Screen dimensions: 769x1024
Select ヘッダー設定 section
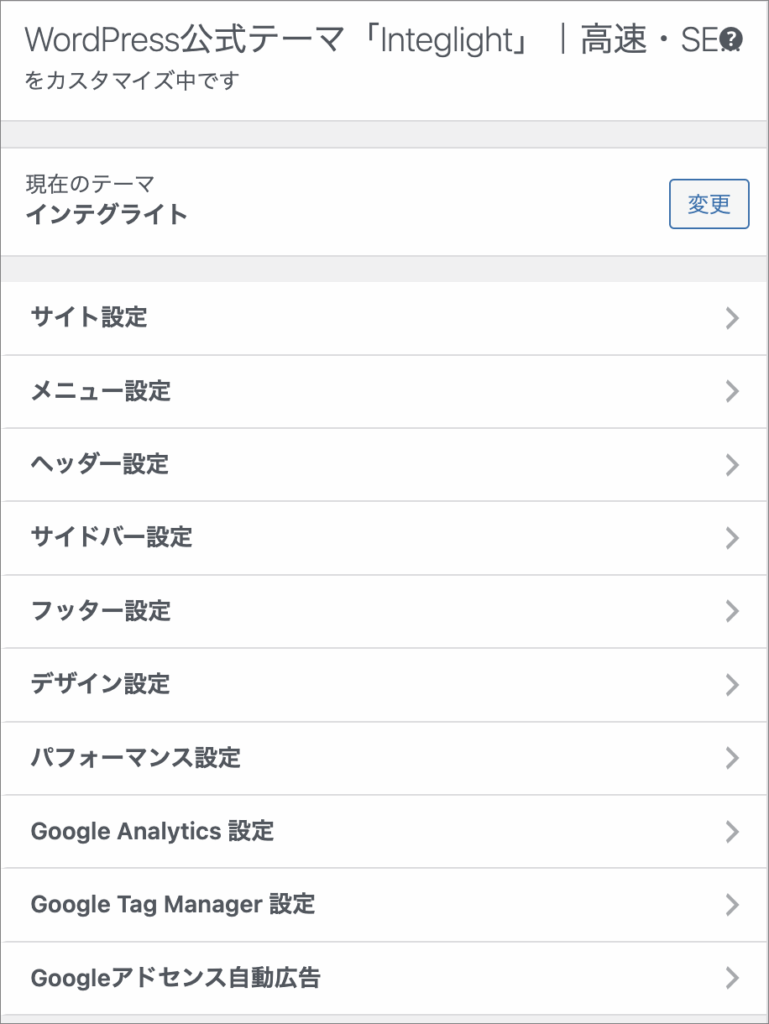(x=100, y=464)
